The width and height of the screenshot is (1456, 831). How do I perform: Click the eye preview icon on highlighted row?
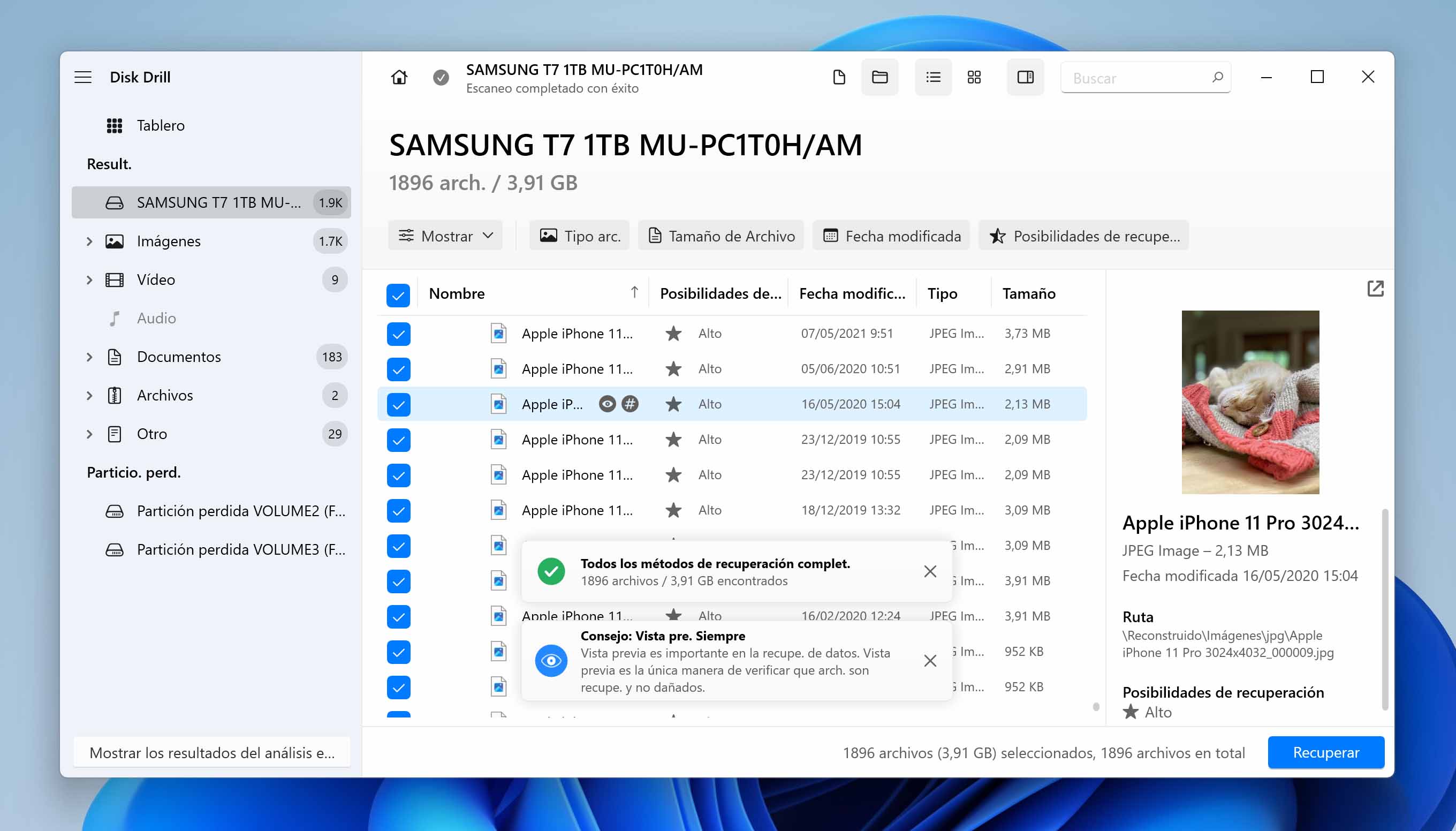[607, 404]
